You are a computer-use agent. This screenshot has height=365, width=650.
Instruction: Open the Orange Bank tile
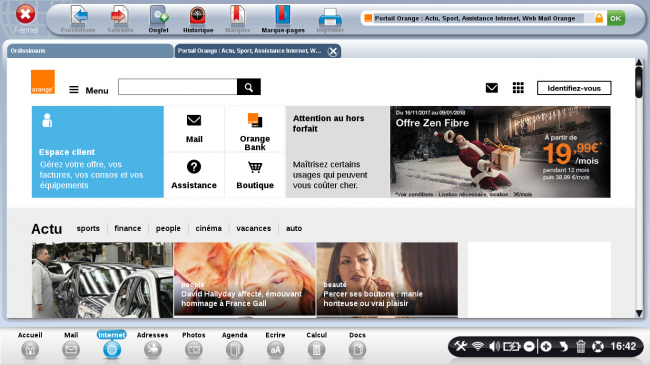click(255, 129)
